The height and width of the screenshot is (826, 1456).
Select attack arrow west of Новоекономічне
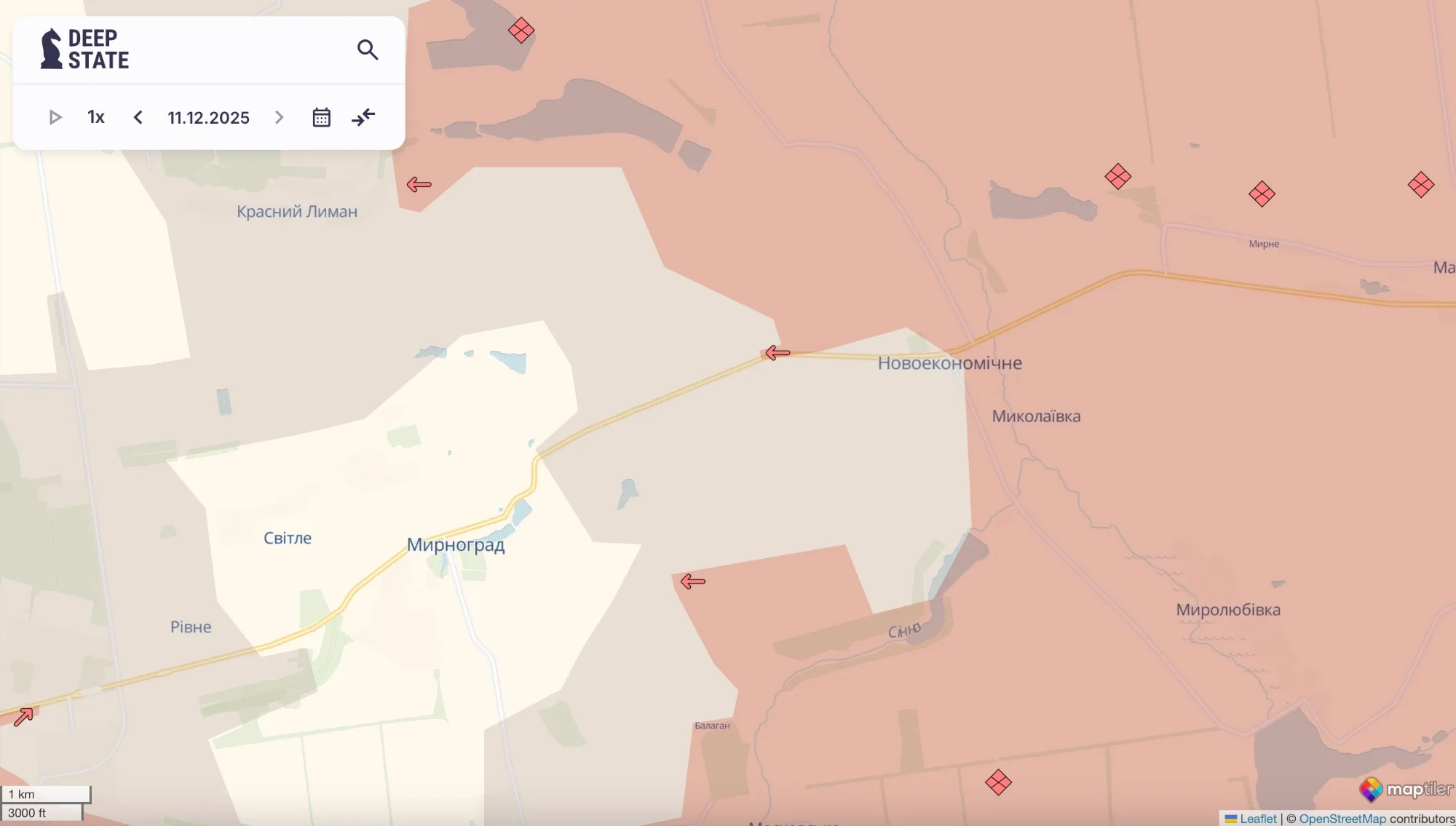coord(777,354)
